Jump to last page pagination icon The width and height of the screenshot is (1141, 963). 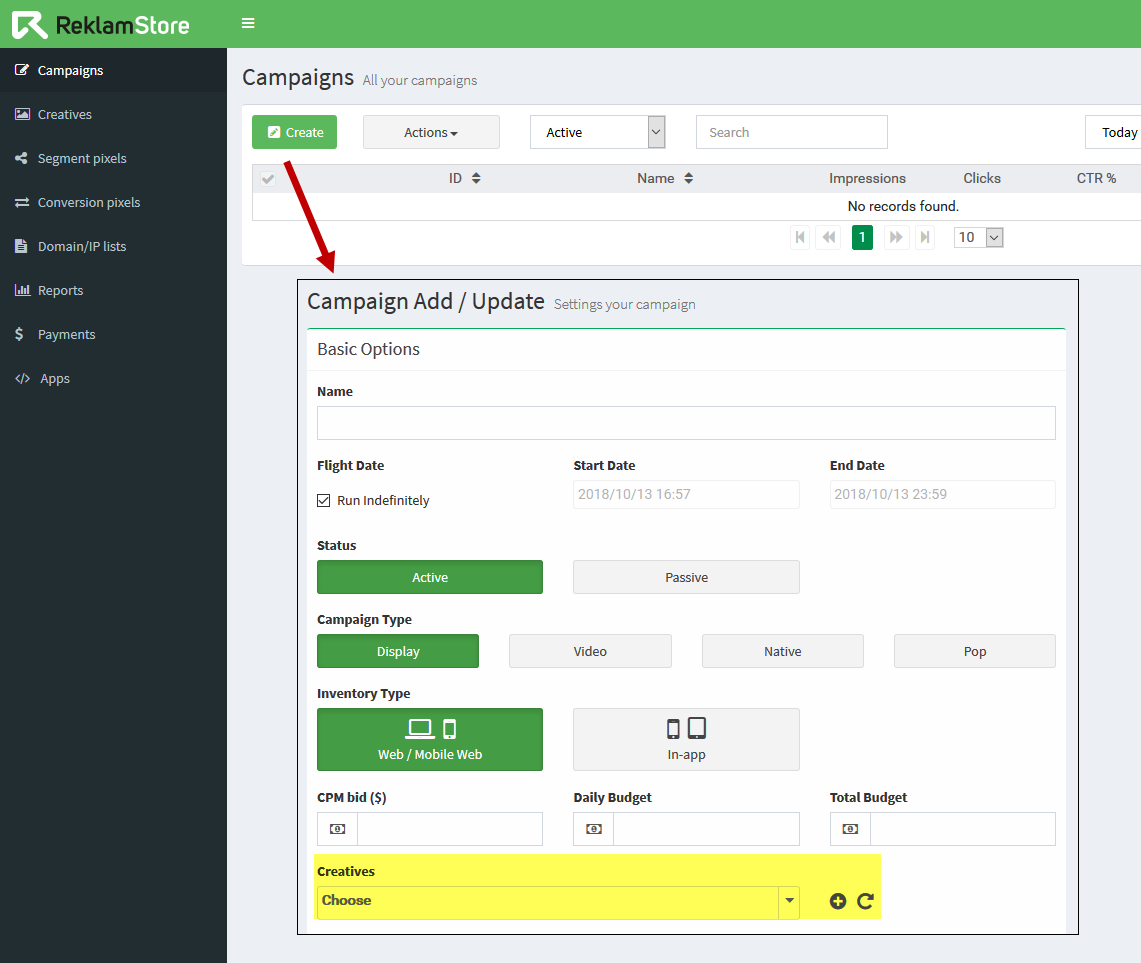925,237
